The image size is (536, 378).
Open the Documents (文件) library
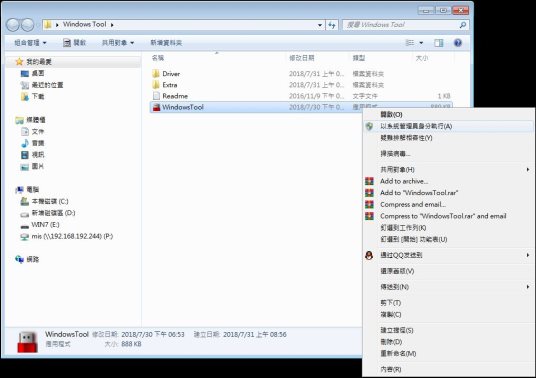(33, 132)
